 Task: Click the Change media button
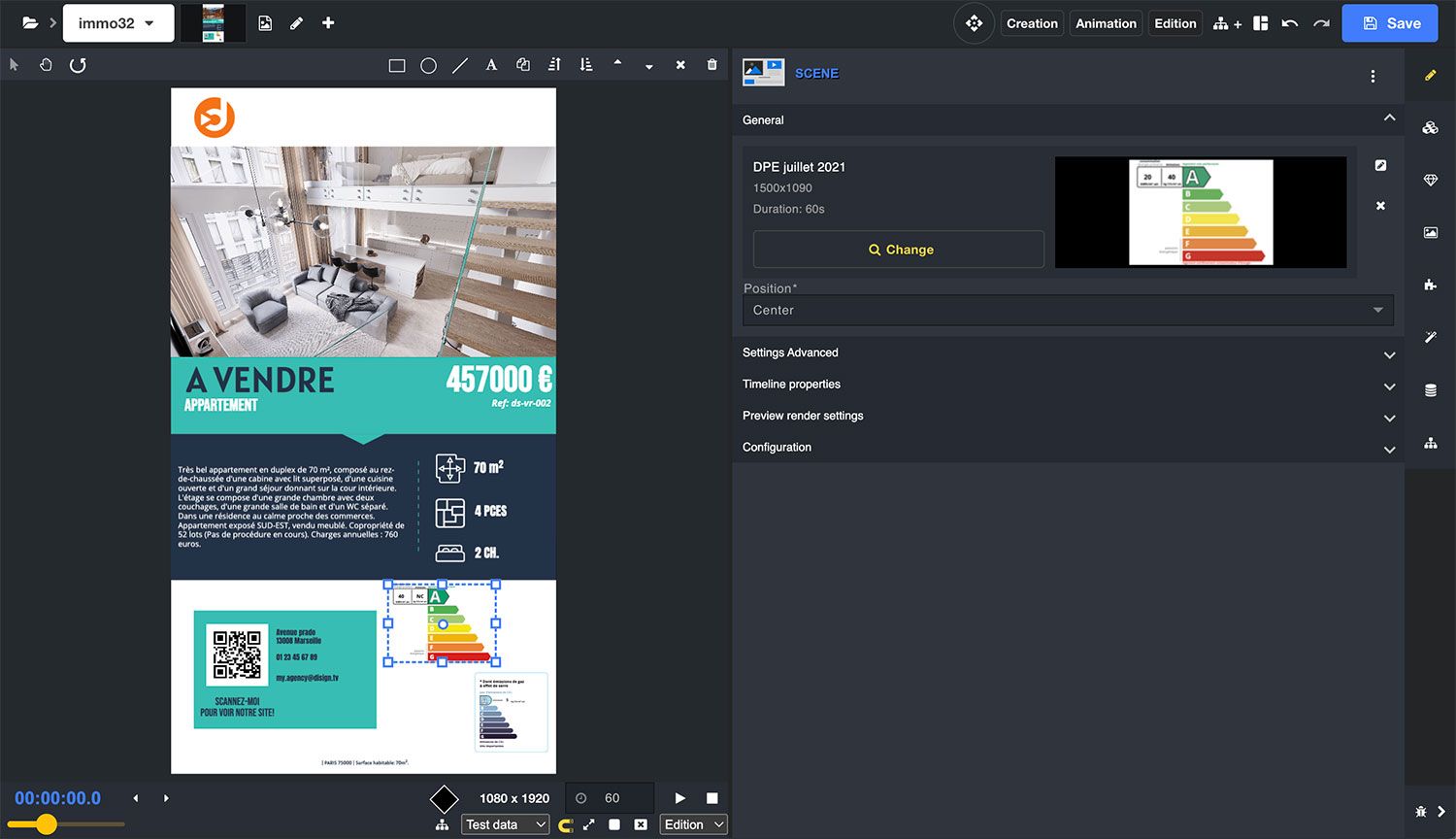point(899,250)
